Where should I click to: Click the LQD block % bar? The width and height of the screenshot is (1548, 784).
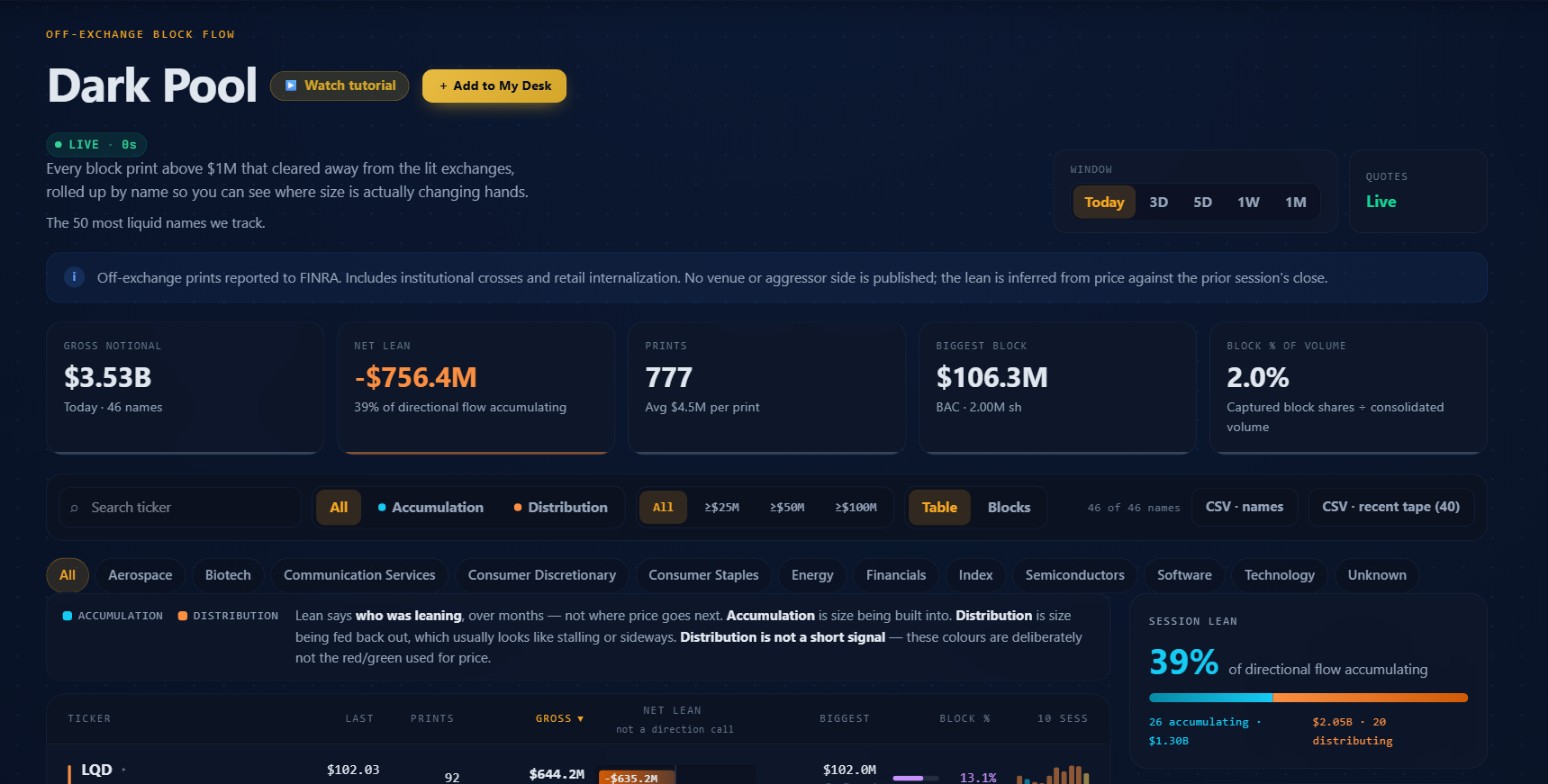(x=915, y=777)
